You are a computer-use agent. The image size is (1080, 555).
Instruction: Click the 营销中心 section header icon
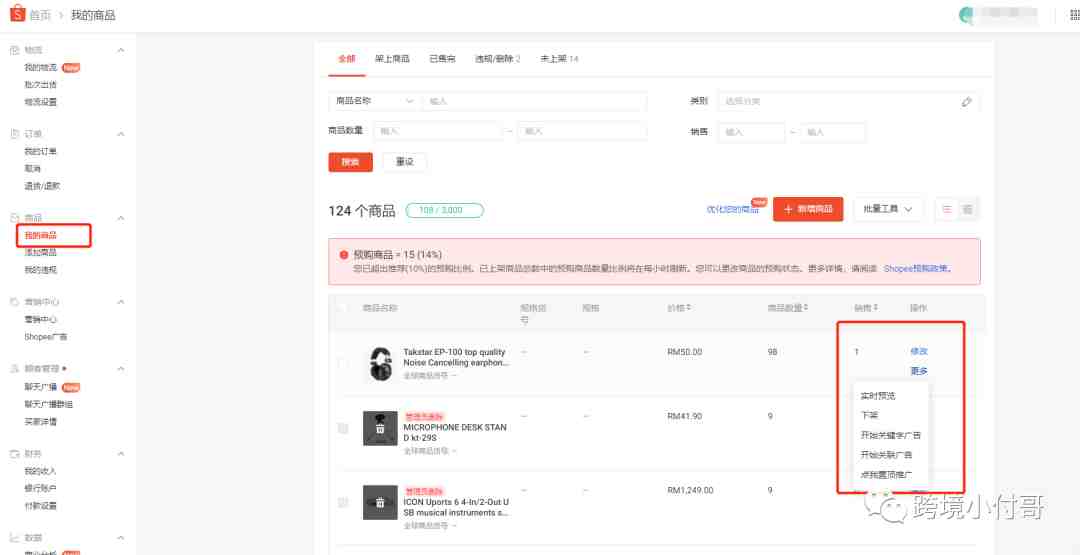click(14, 302)
